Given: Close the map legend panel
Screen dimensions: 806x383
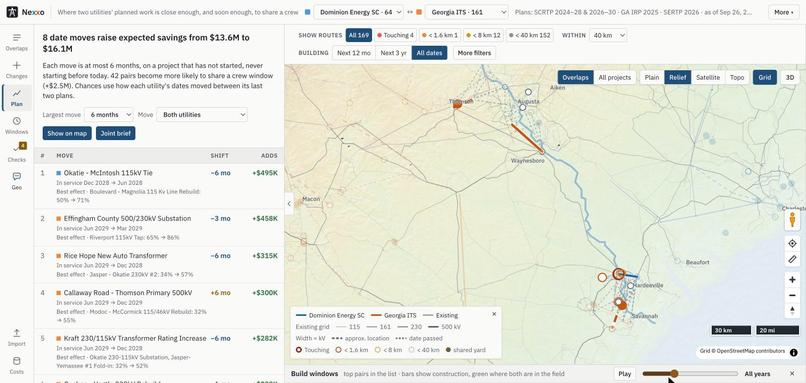Looking at the screenshot, I should click(x=494, y=314).
